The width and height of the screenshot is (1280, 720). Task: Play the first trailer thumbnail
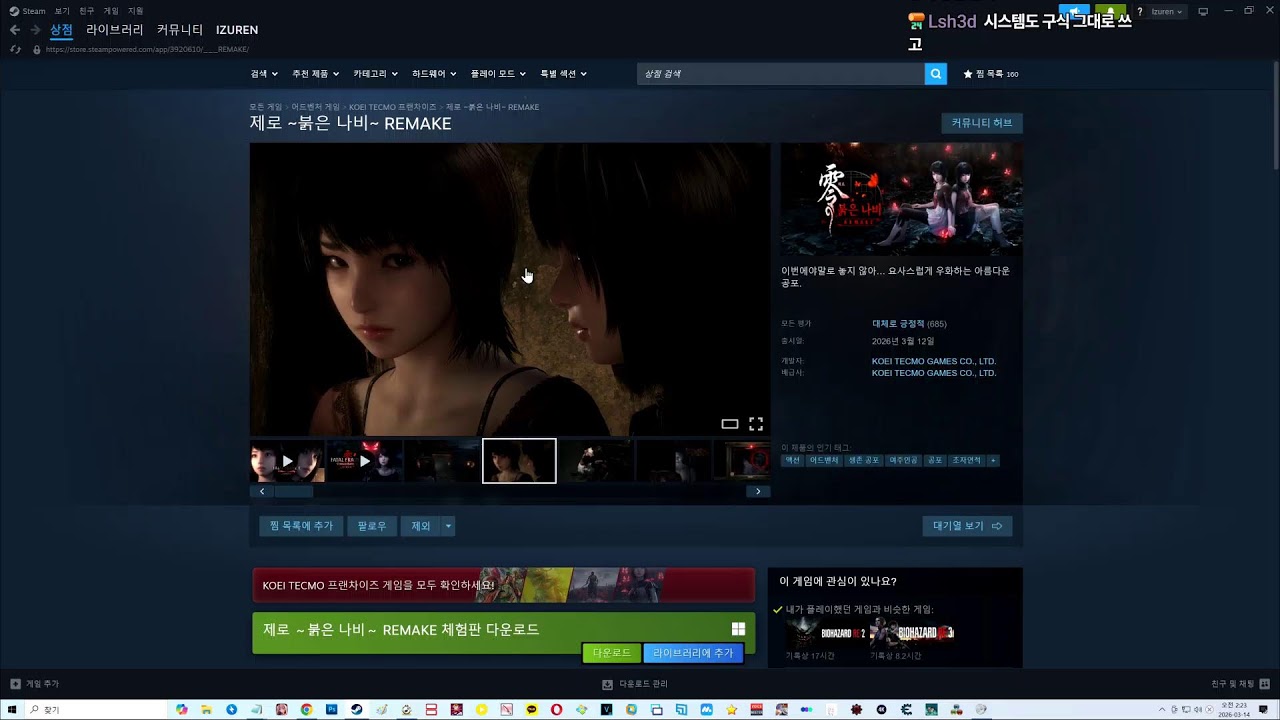(287, 461)
